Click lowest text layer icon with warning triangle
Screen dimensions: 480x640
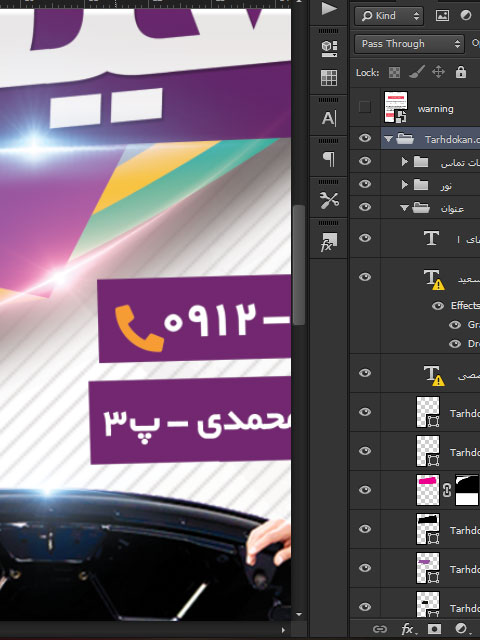[x=433, y=376]
